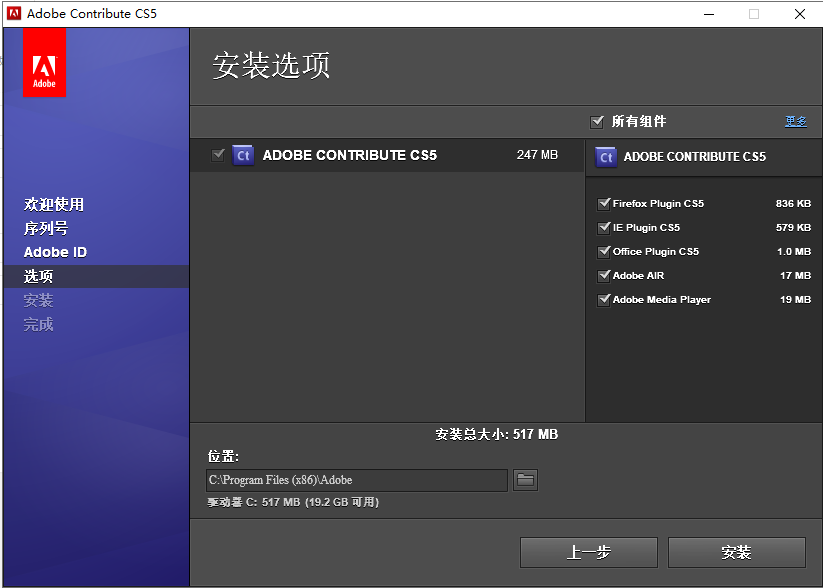The height and width of the screenshot is (588, 823).
Task: Toggle the ADOBE CONTRIBUTE CS5 checkbox
Action: pos(219,155)
